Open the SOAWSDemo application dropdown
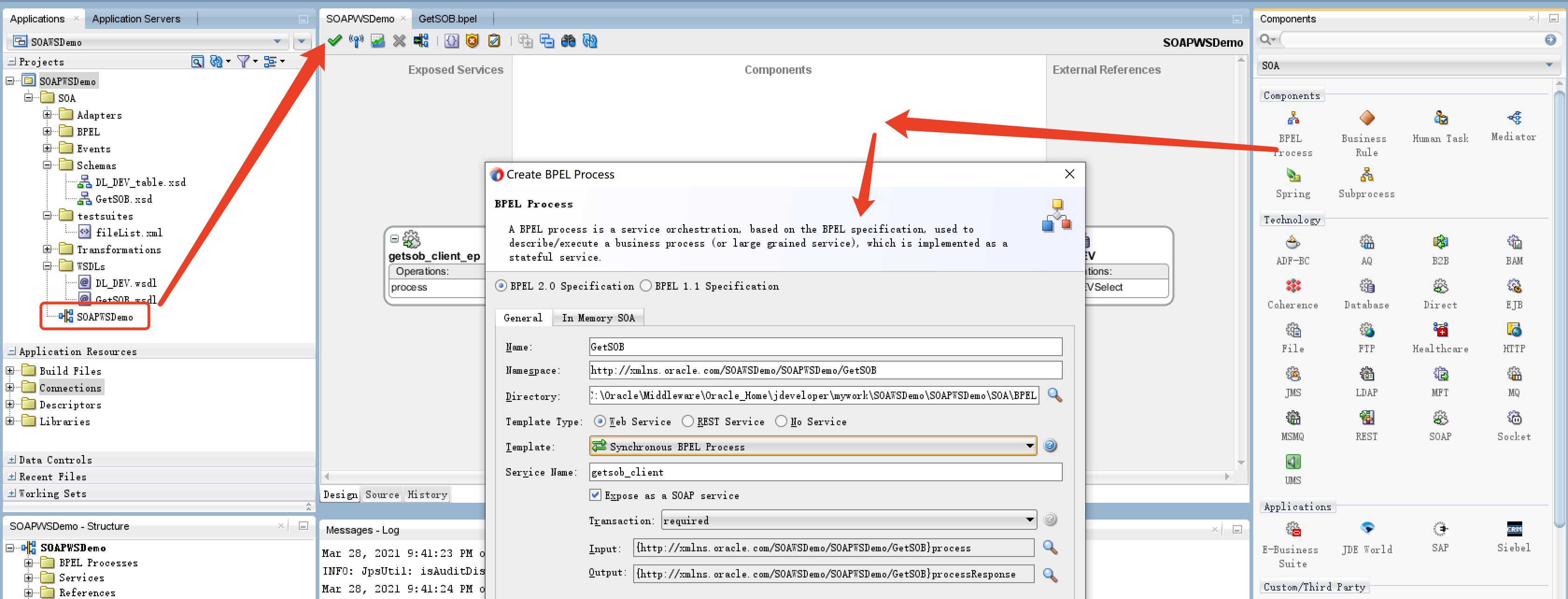The image size is (1568, 599). [x=148, y=42]
